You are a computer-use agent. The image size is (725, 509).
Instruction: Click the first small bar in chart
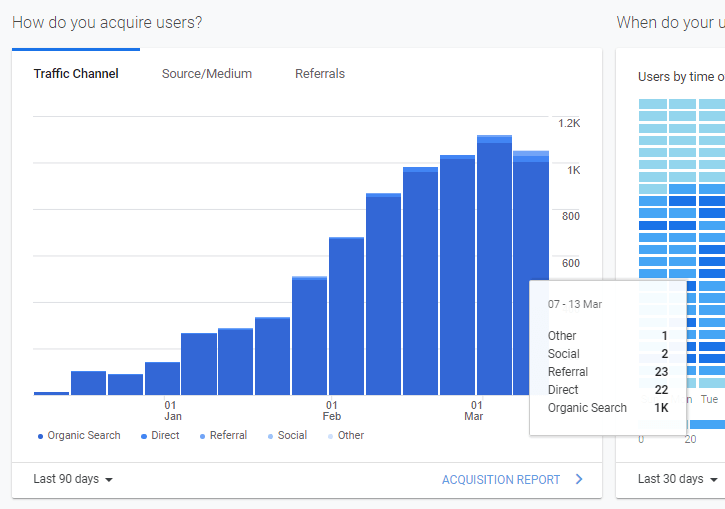(x=51, y=393)
